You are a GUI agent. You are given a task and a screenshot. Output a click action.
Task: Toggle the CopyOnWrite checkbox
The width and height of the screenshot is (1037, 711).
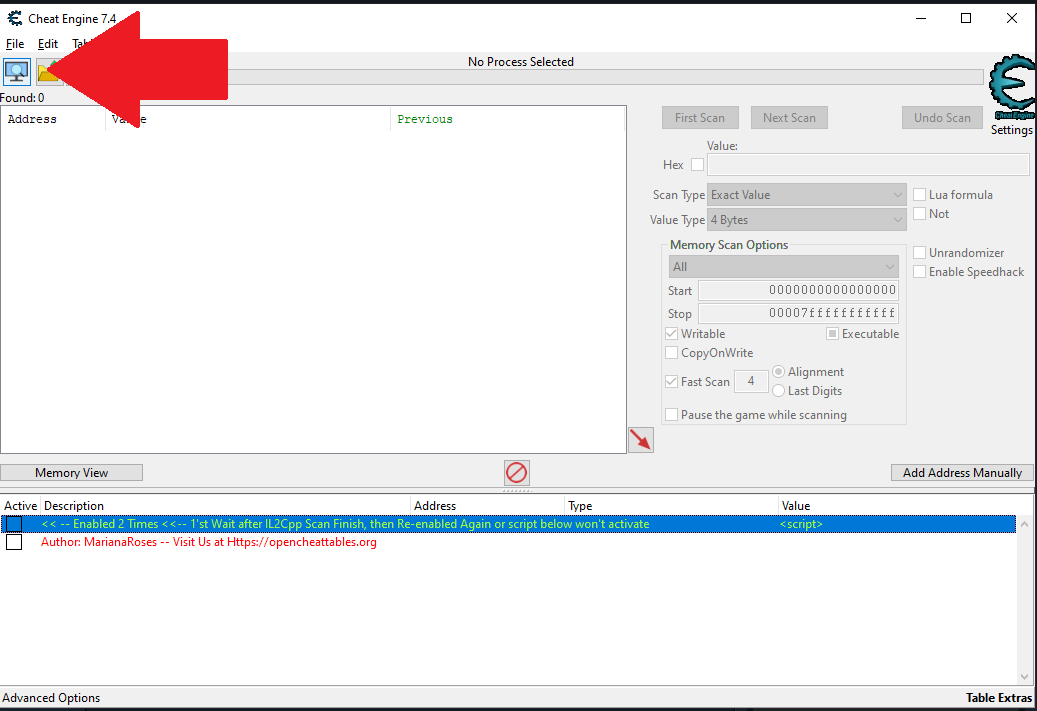671,353
